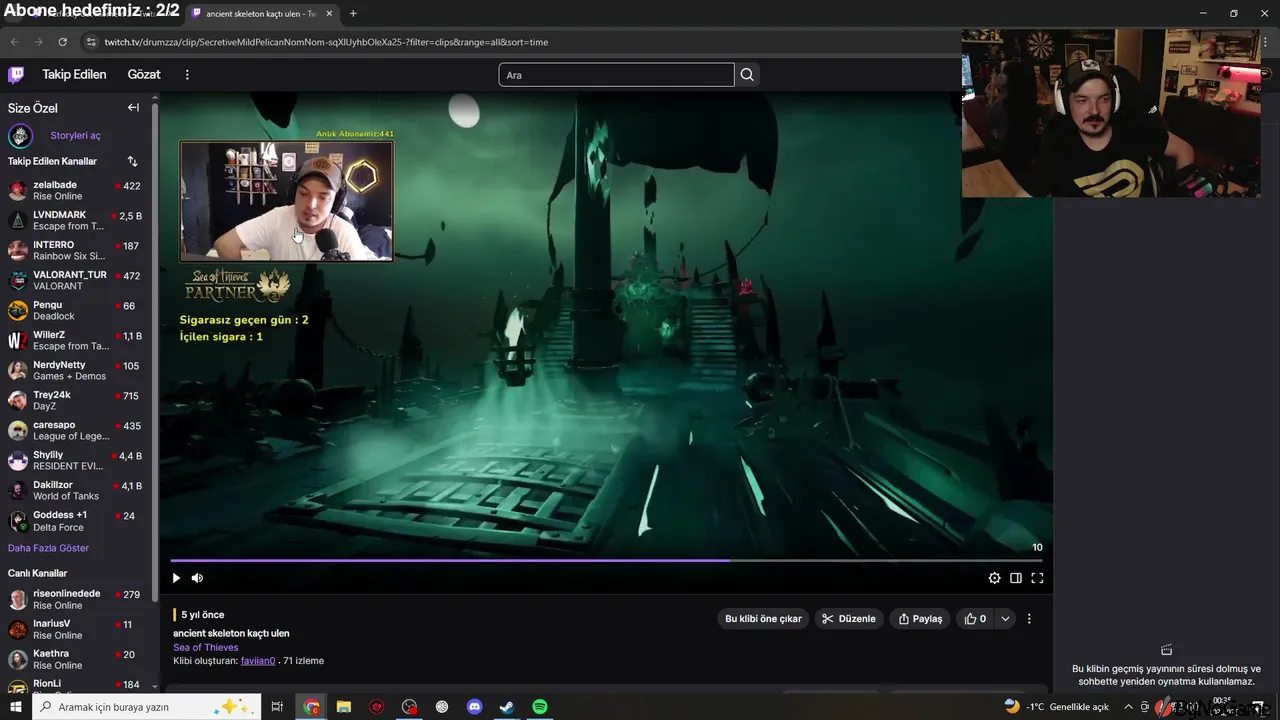The image size is (1280, 720).
Task: Mute the clip volume
Action: click(197, 578)
